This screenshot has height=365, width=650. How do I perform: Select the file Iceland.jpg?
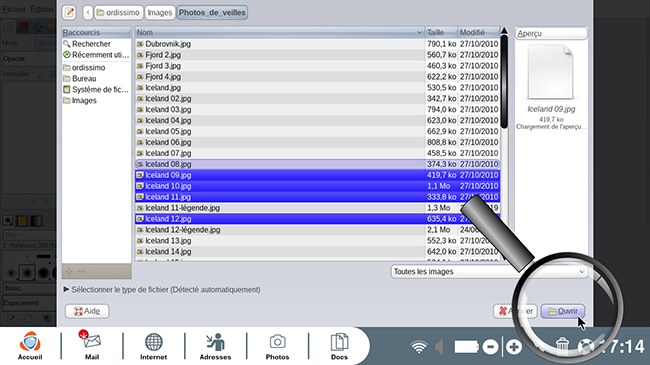click(318, 88)
